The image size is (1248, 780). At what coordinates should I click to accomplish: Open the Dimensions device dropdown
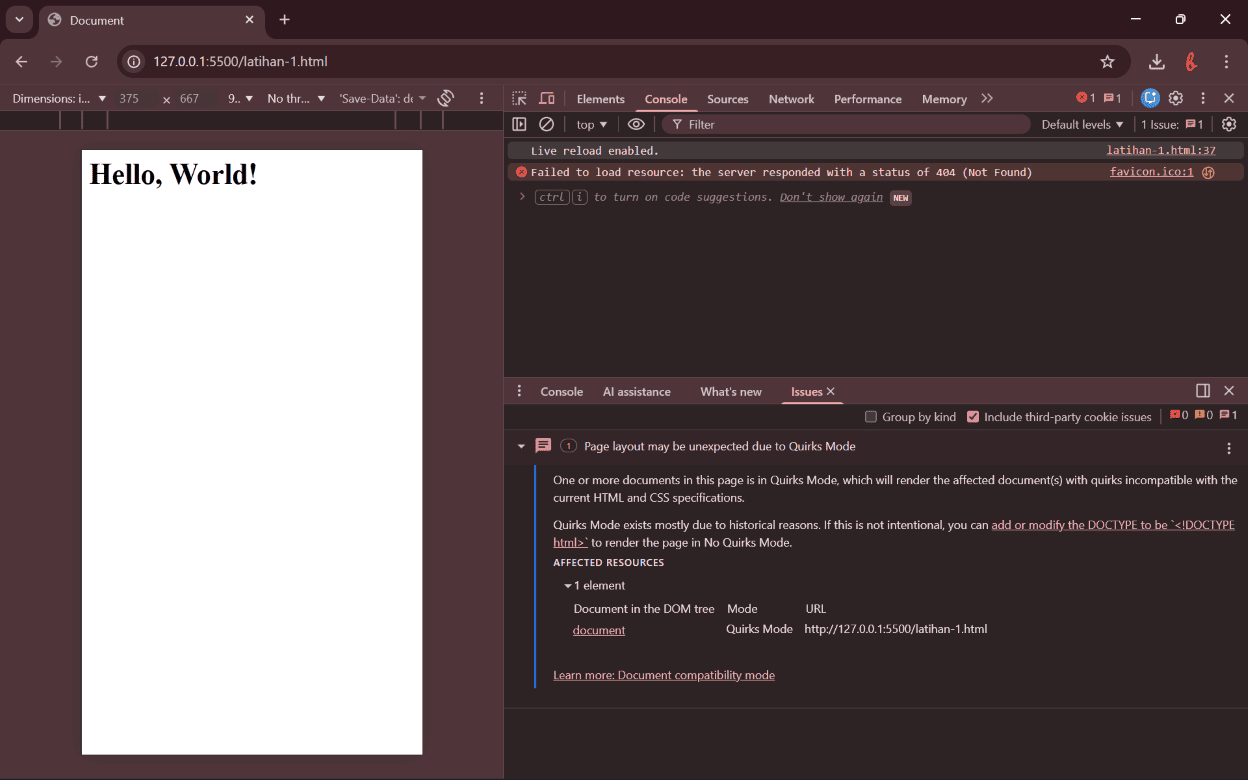59,98
